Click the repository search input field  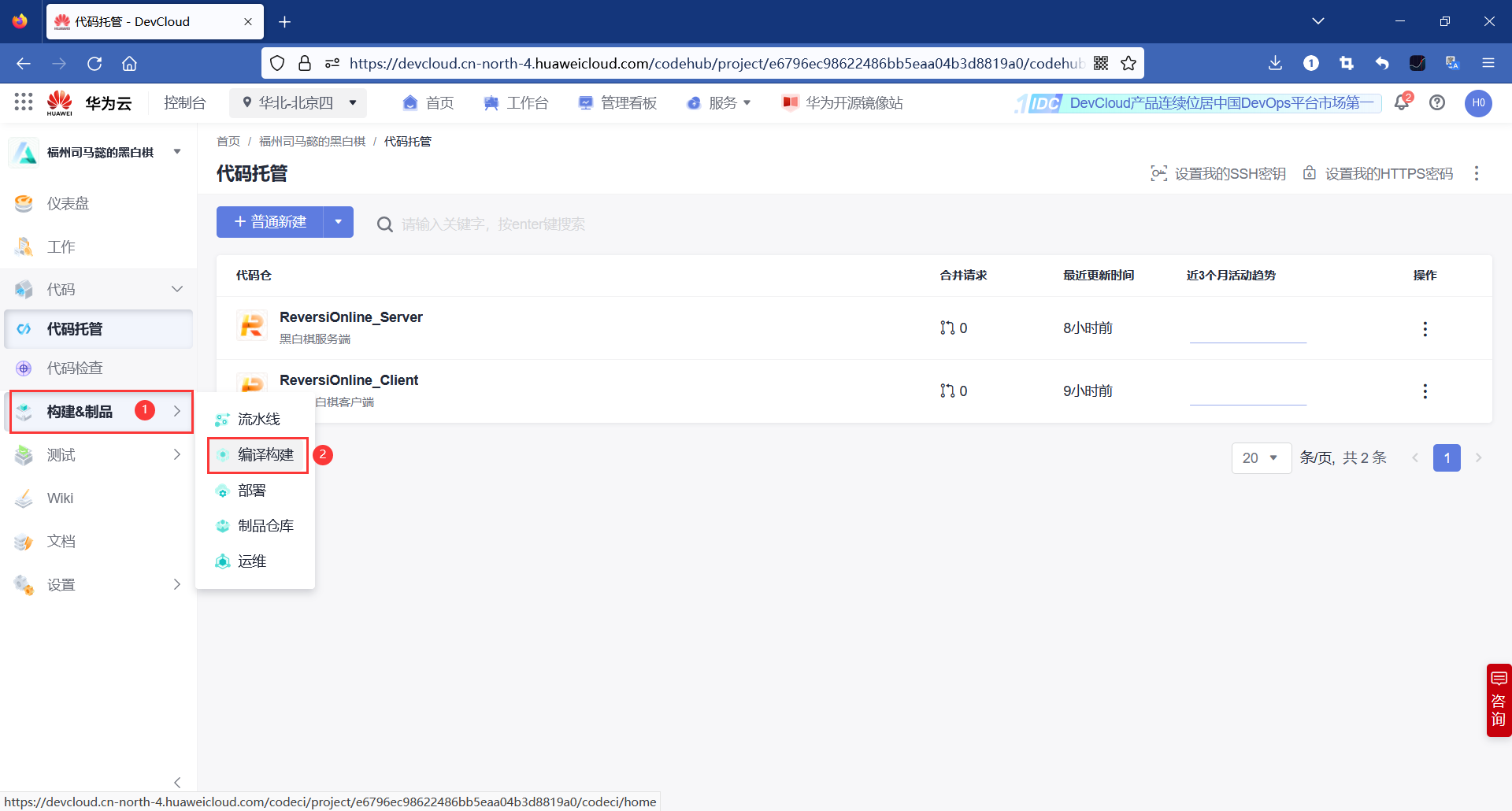(x=493, y=224)
